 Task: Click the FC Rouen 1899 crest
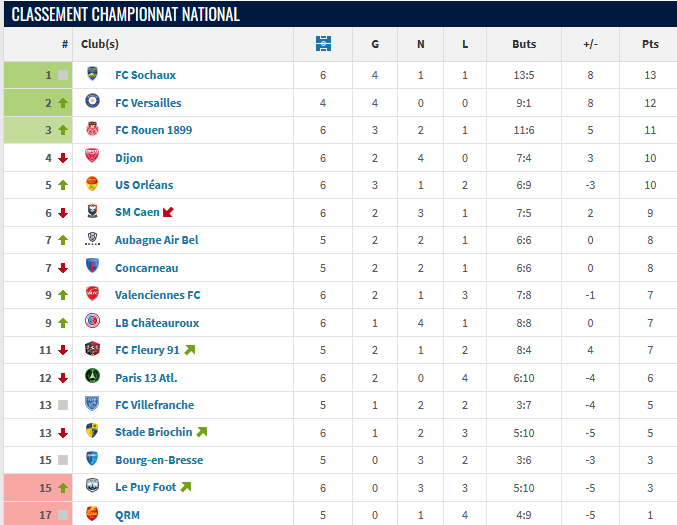tap(92, 130)
